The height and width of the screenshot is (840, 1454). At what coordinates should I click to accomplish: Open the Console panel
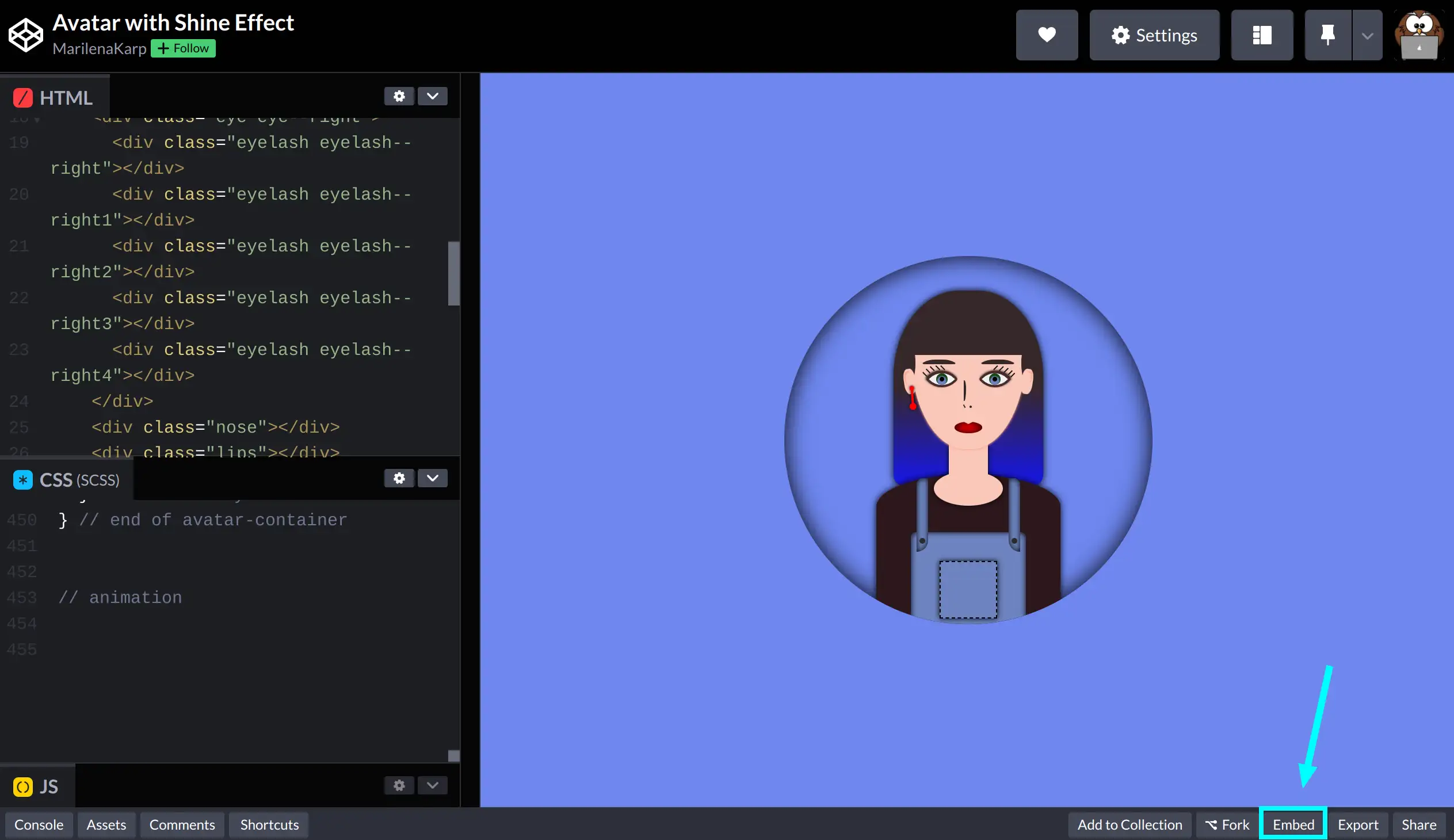tap(39, 824)
